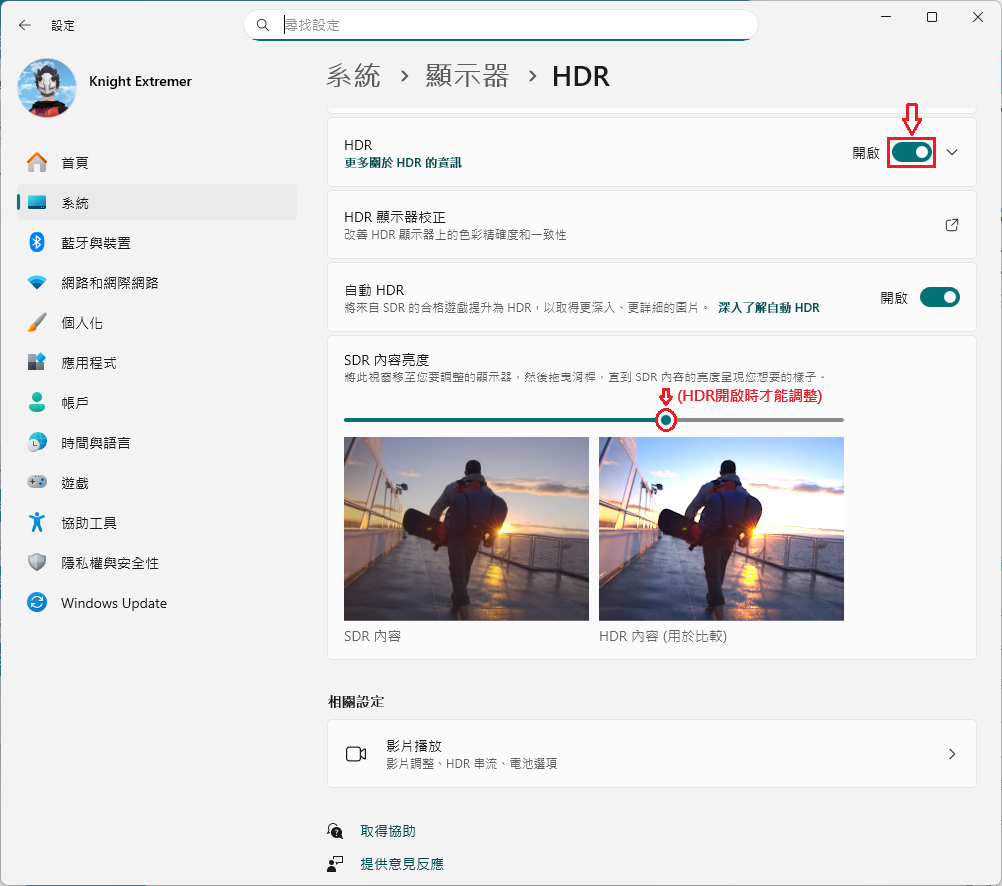Click the filled teal part of the brightness slider

pos(501,420)
